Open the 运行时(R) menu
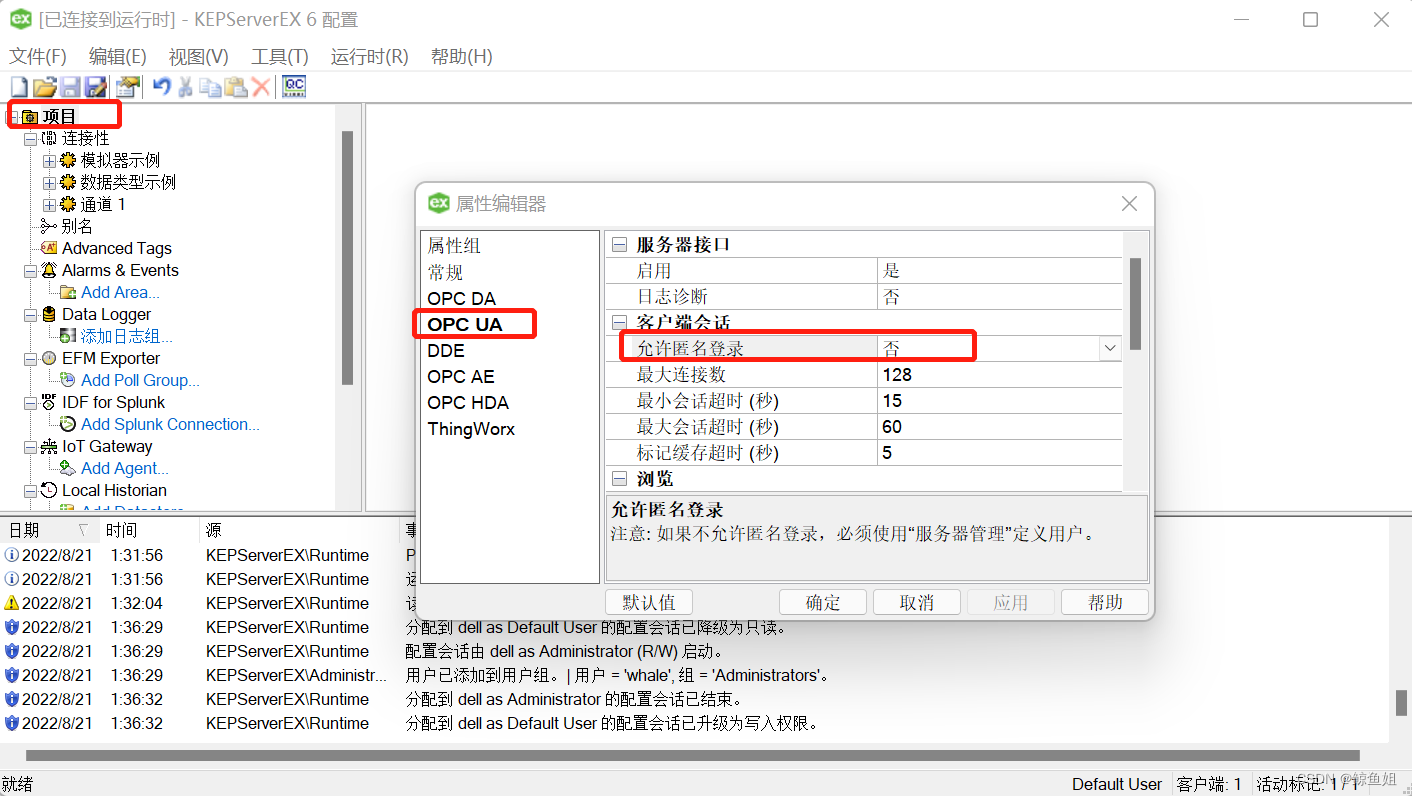Viewport: 1412px width, 796px height. [x=370, y=57]
